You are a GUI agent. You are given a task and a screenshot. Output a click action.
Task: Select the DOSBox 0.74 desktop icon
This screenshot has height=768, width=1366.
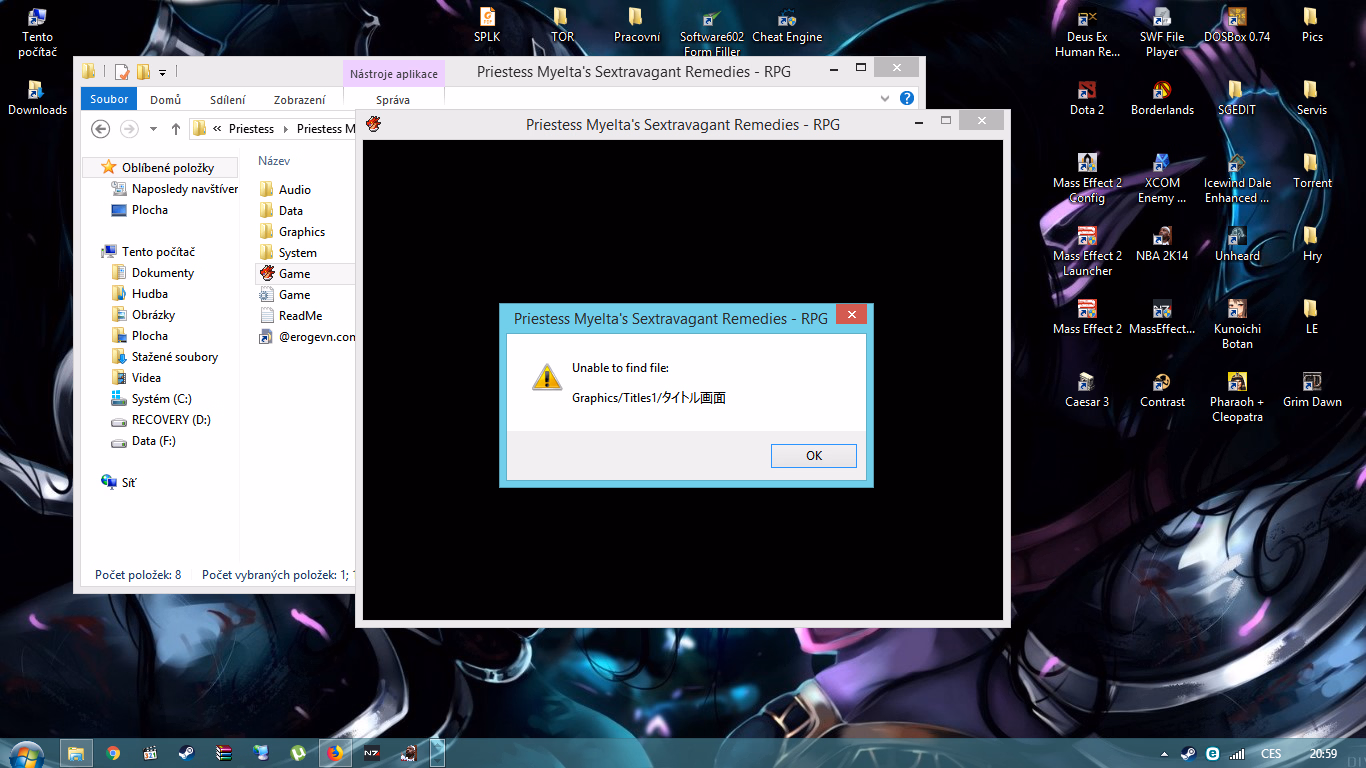pos(1237,28)
